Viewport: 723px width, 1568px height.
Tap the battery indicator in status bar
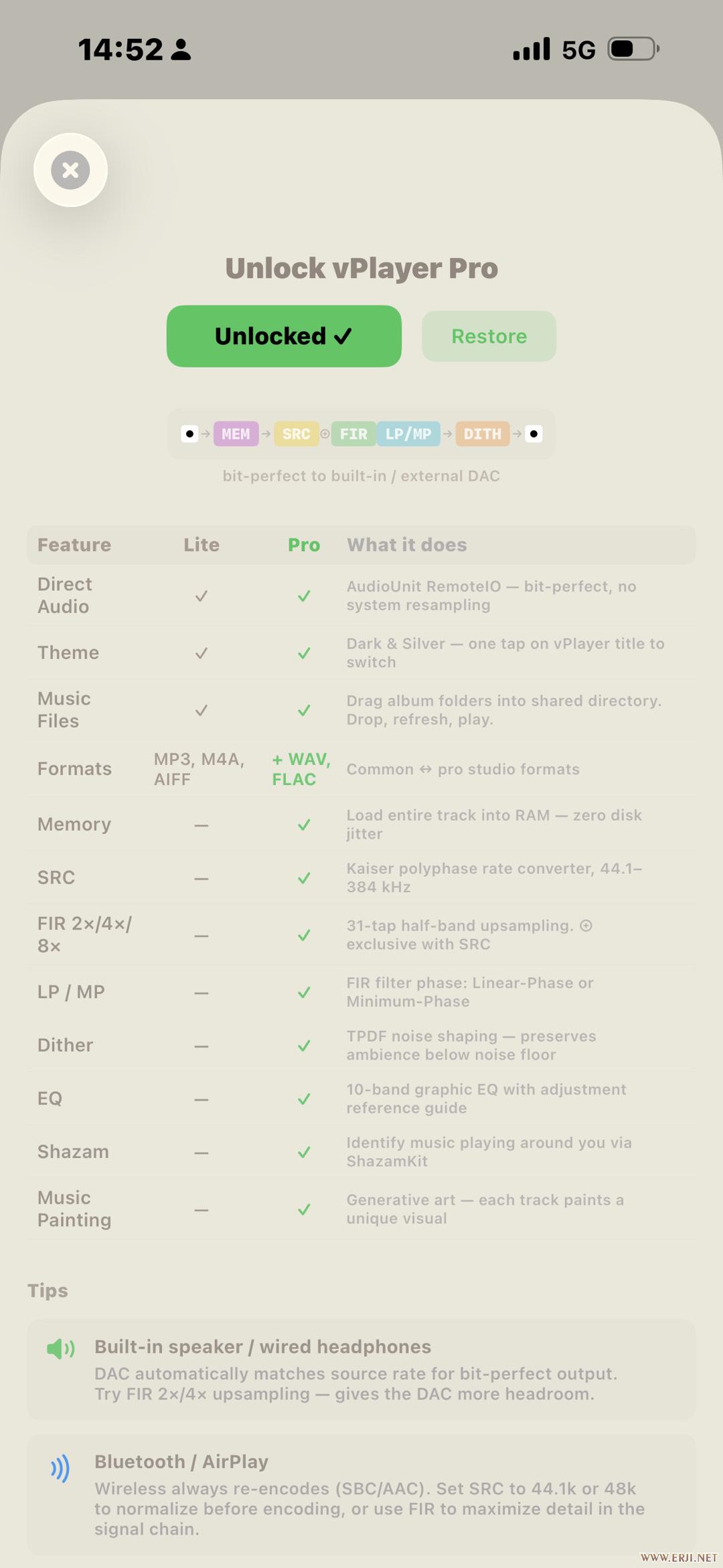tap(633, 49)
